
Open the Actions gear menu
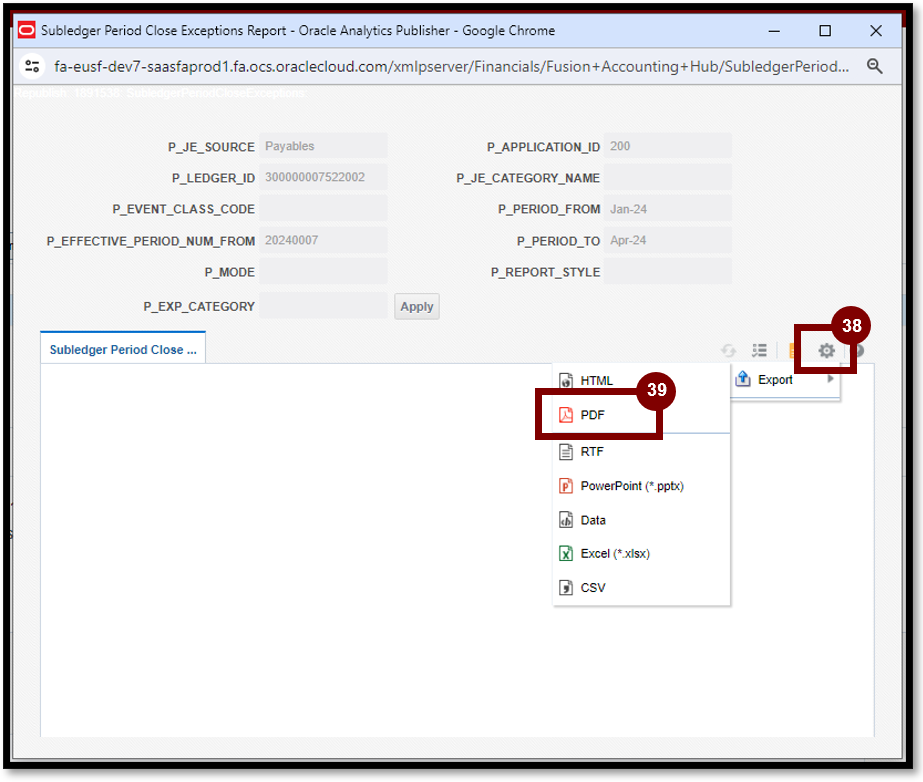(826, 351)
